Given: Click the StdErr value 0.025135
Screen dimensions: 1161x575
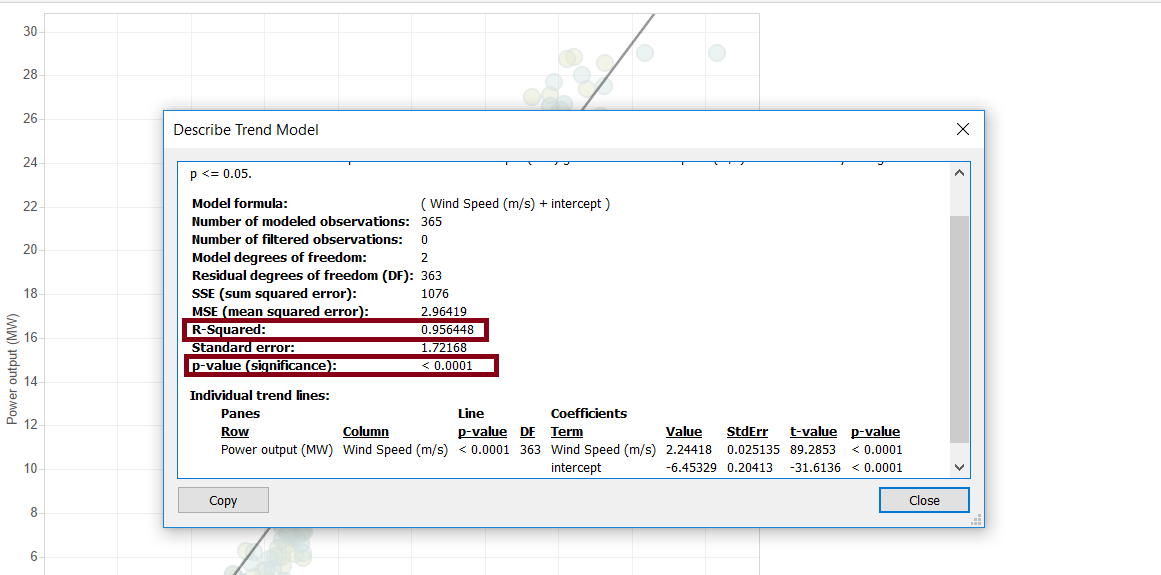Looking at the screenshot, I should click(x=753, y=450).
